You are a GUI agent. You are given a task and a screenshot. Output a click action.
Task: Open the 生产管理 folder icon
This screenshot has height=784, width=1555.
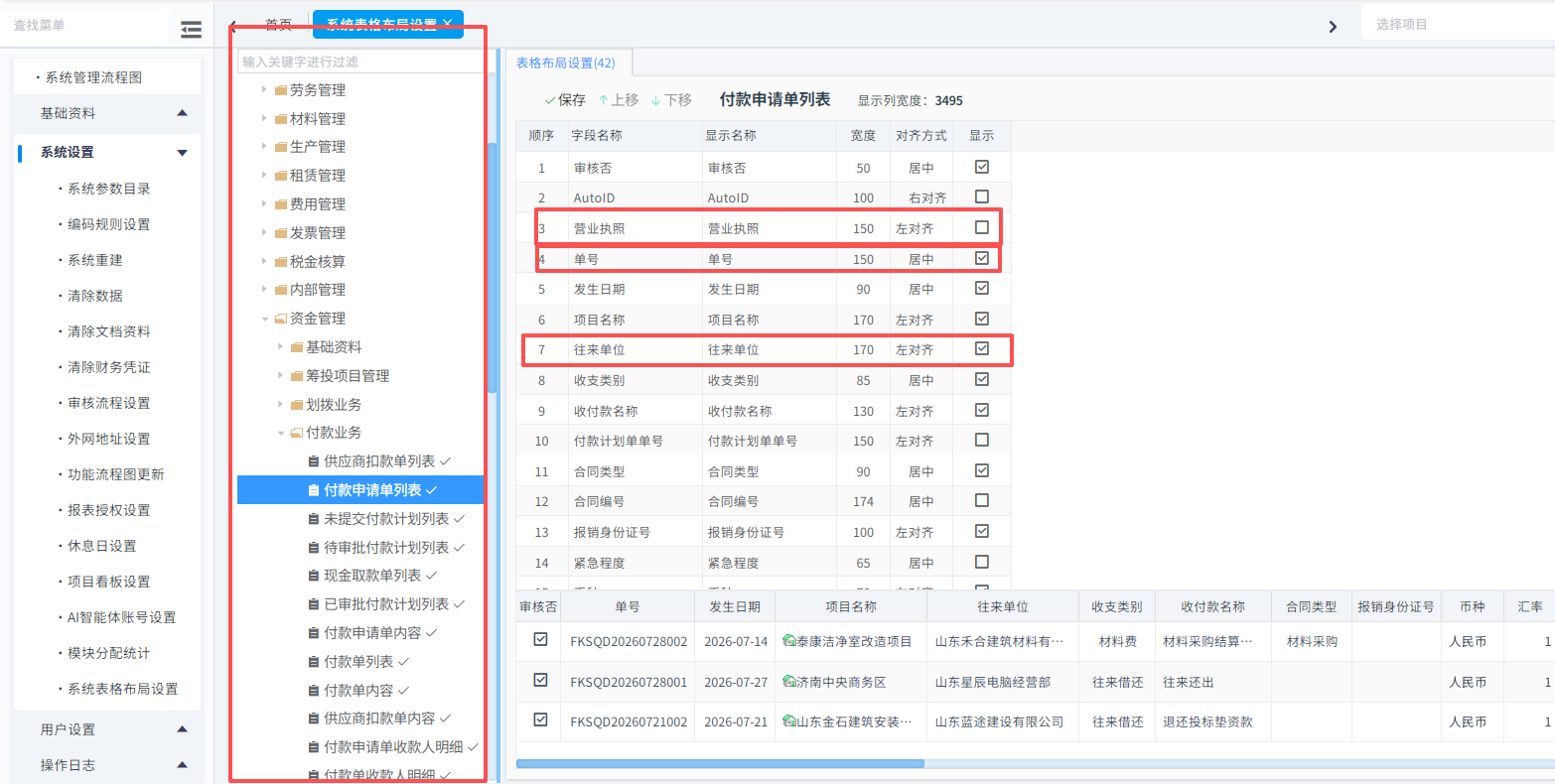tap(281, 147)
